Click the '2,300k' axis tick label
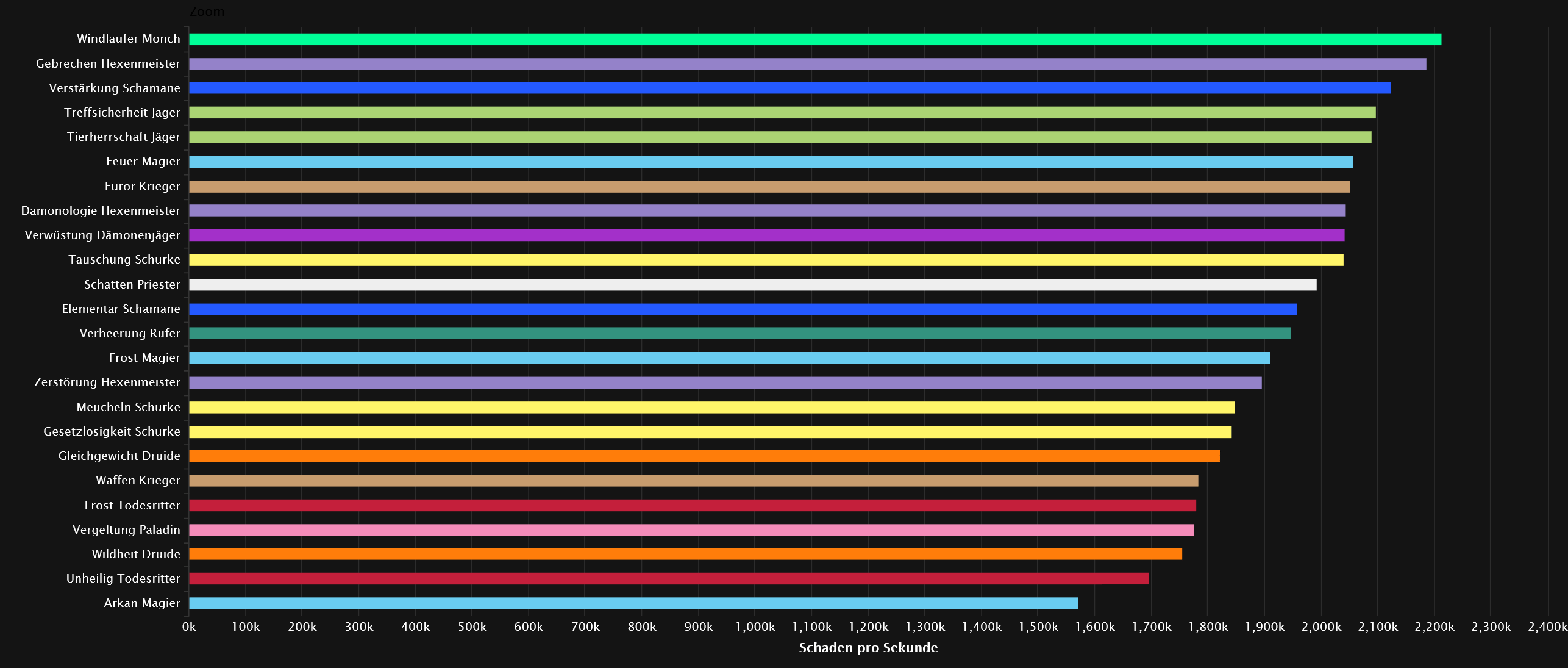Screen dimensions: 1568x668 point(1491,627)
